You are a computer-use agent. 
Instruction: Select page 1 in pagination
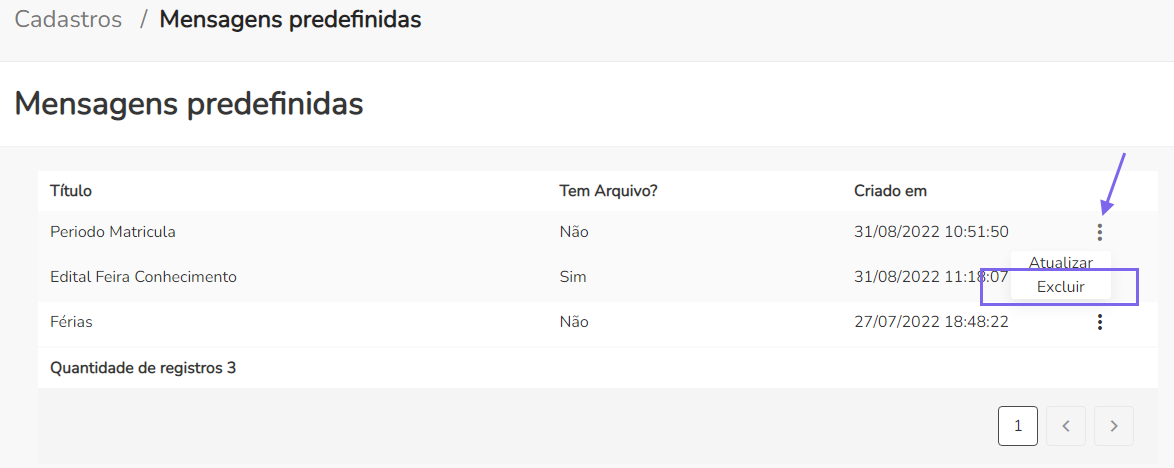[x=1018, y=426]
